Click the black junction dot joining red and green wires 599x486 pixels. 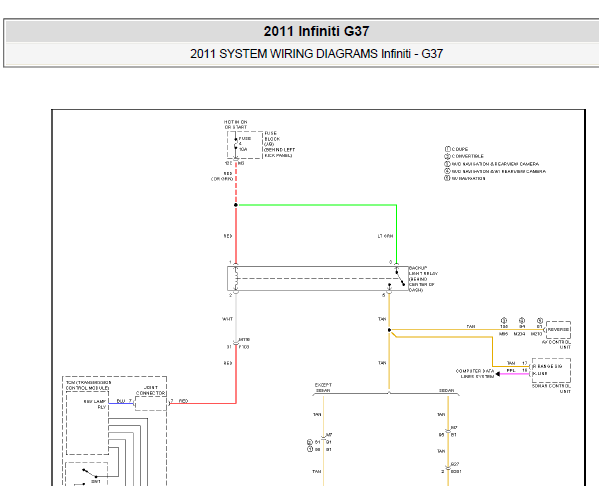[236, 205]
